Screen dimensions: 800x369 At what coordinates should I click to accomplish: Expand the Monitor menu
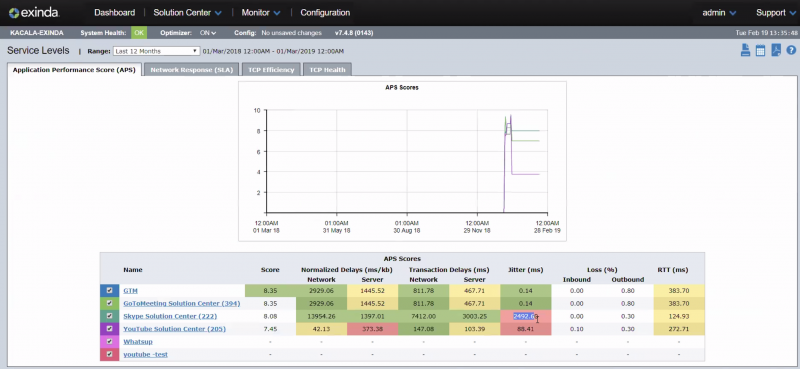point(261,13)
